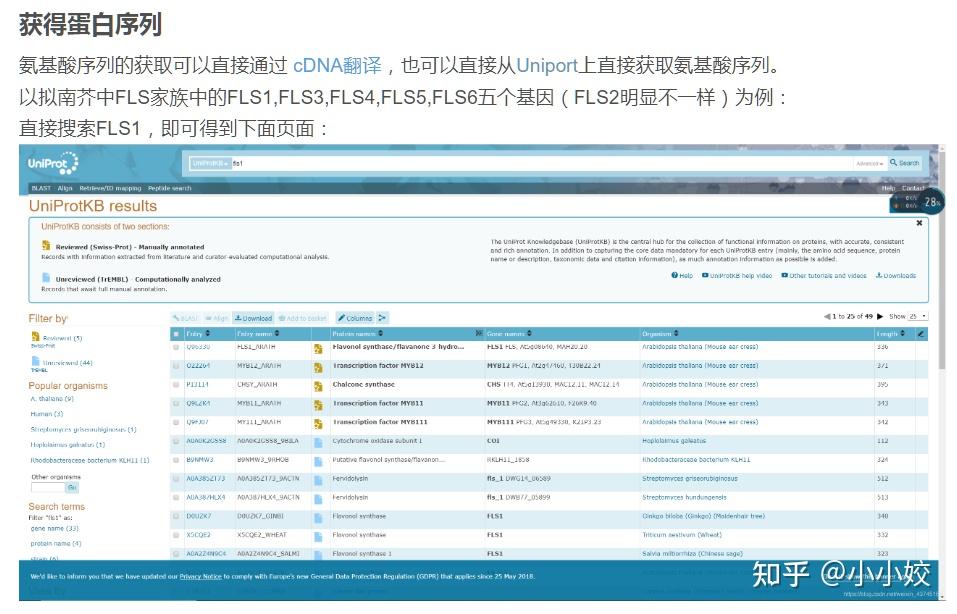The width and height of the screenshot is (957, 614).
Task: Click the unreviewed icon in Cytochrome oxidase row
Action: coord(318,442)
